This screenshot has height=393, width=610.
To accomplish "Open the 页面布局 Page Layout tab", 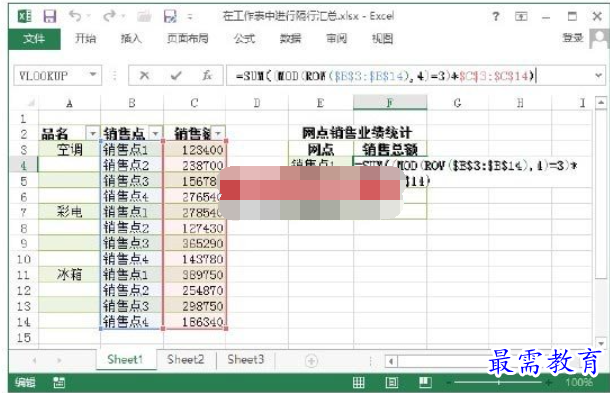I will [x=188, y=38].
